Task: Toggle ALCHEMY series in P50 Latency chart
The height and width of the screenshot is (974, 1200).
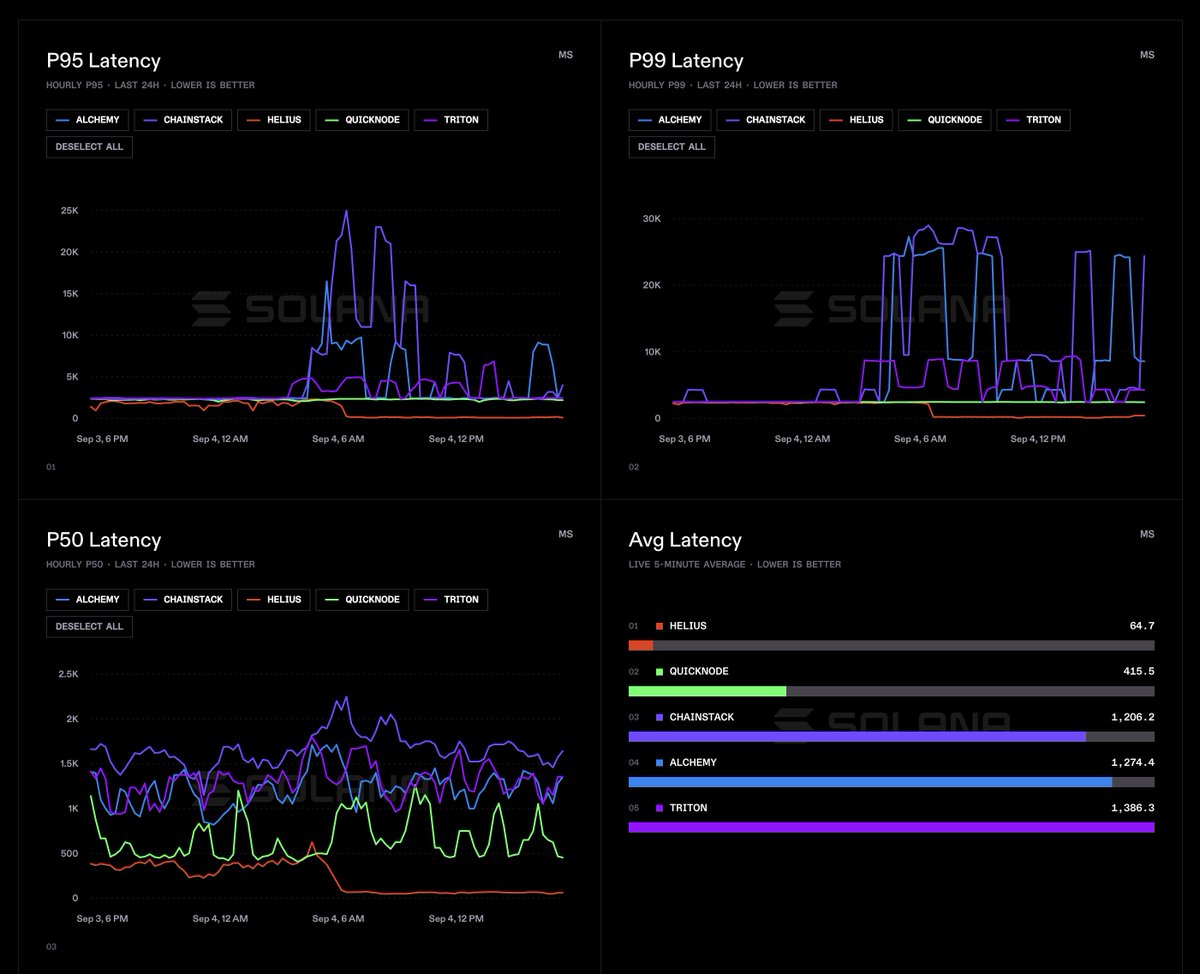Action: [87, 600]
